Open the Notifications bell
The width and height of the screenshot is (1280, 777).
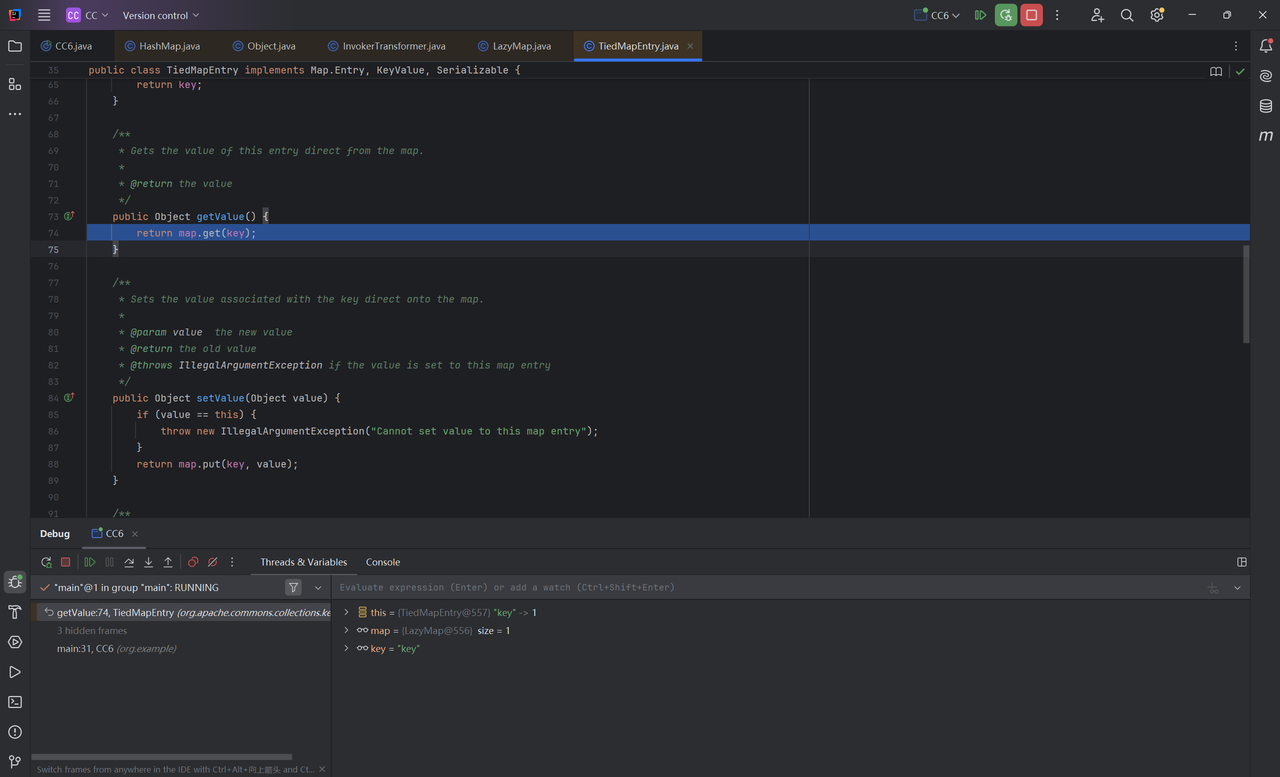pyautogui.click(x=1266, y=46)
